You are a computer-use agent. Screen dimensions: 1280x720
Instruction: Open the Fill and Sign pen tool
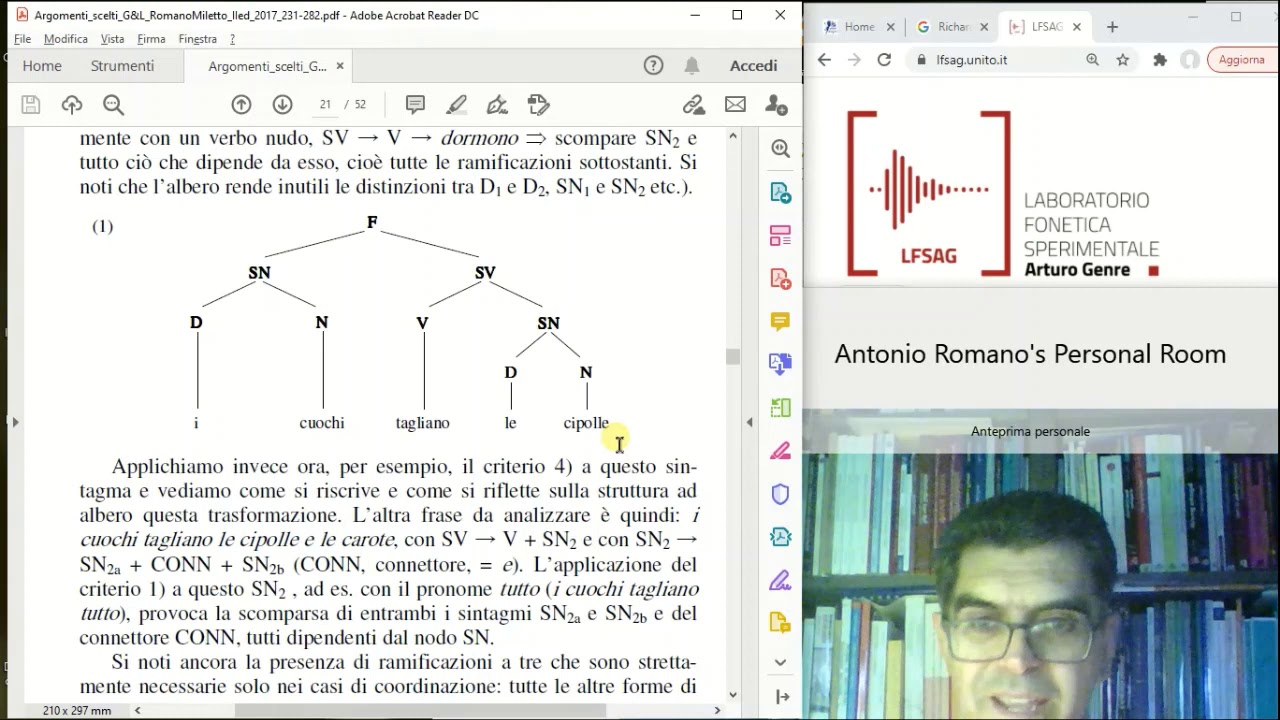(497, 105)
